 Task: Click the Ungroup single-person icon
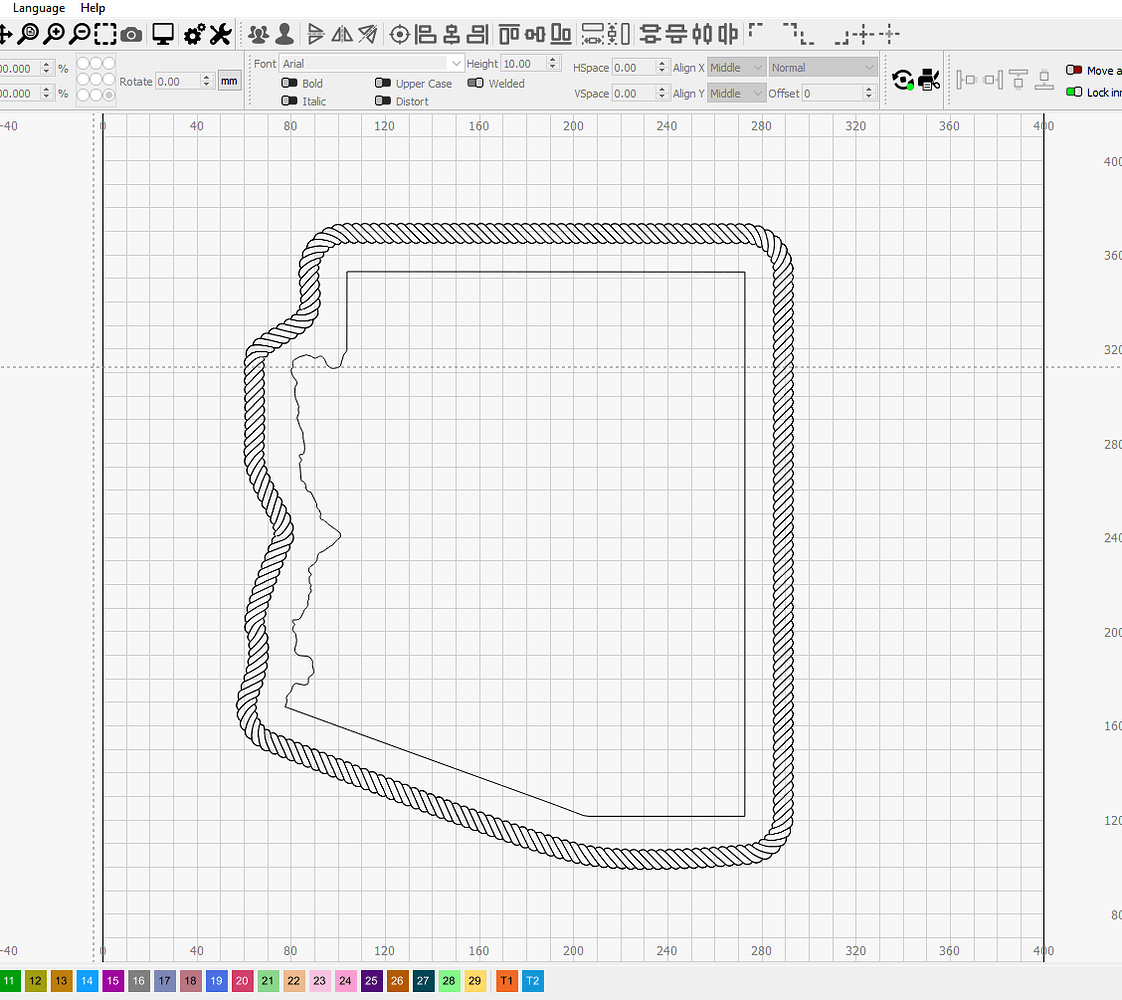click(x=284, y=34)
